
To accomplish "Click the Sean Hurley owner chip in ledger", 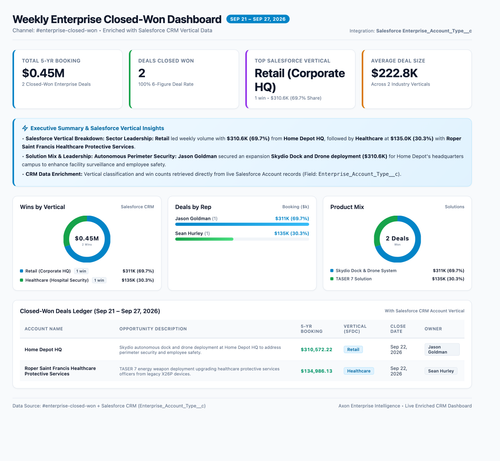I will click(x=441, y=371).
